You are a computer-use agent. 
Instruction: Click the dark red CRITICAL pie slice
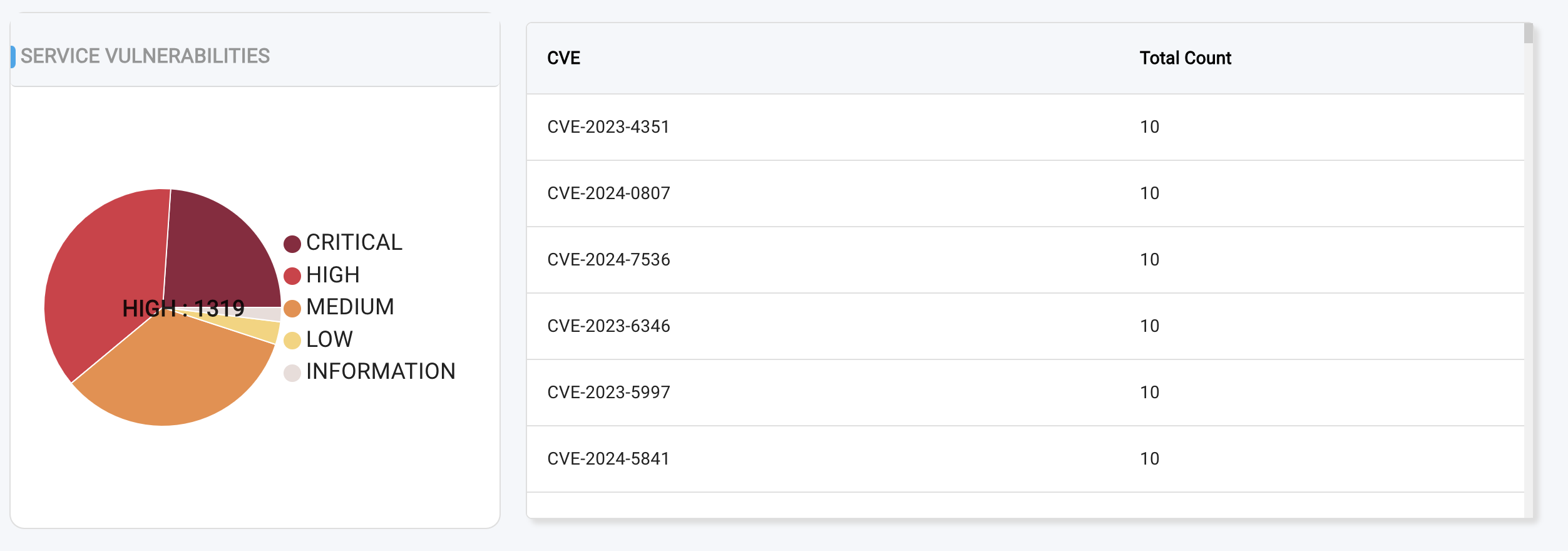[219, 250]
